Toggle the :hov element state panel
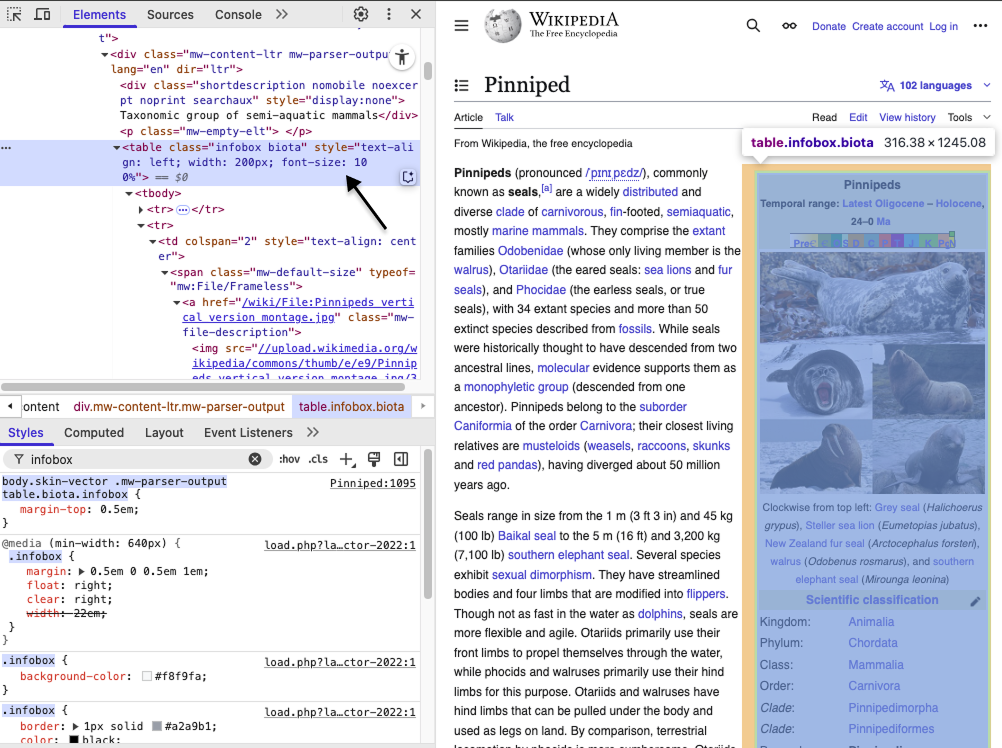Viewport: 1002px width, 748px height. (x=289, y=459)
